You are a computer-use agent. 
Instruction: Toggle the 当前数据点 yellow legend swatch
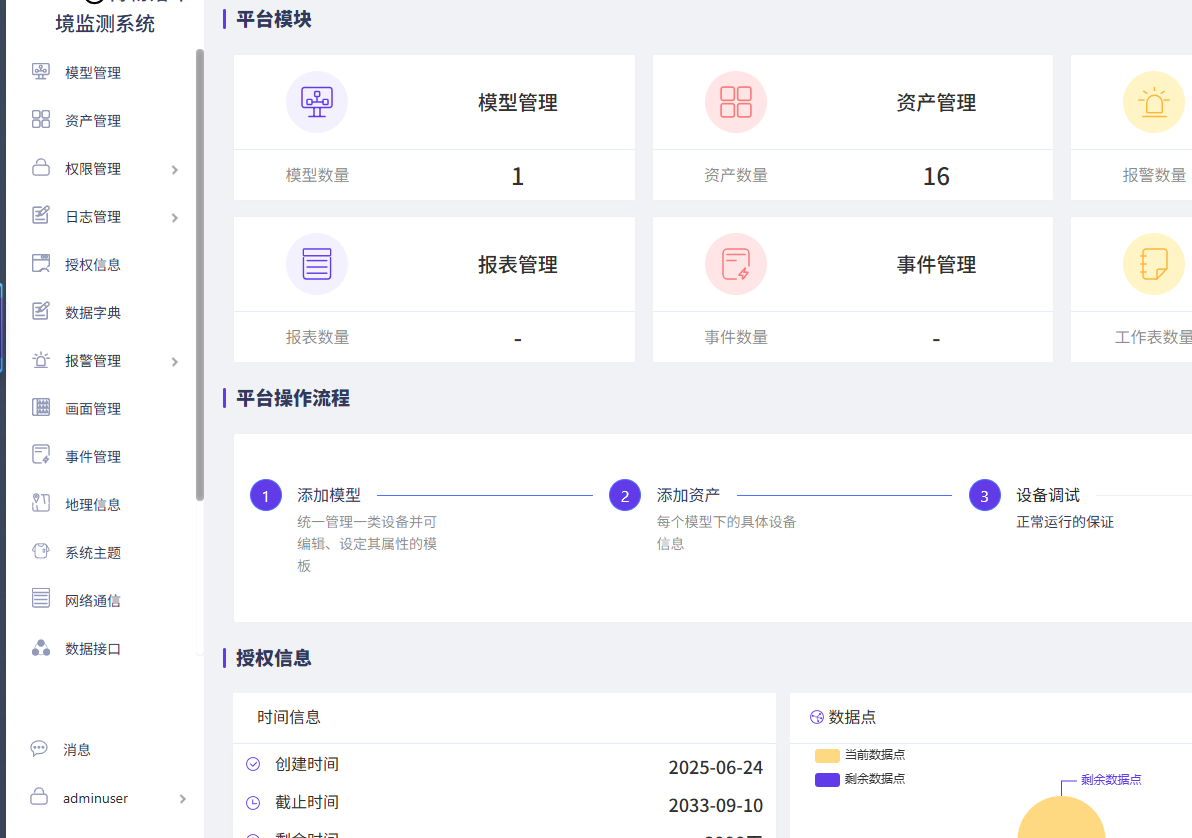[827, 755]
